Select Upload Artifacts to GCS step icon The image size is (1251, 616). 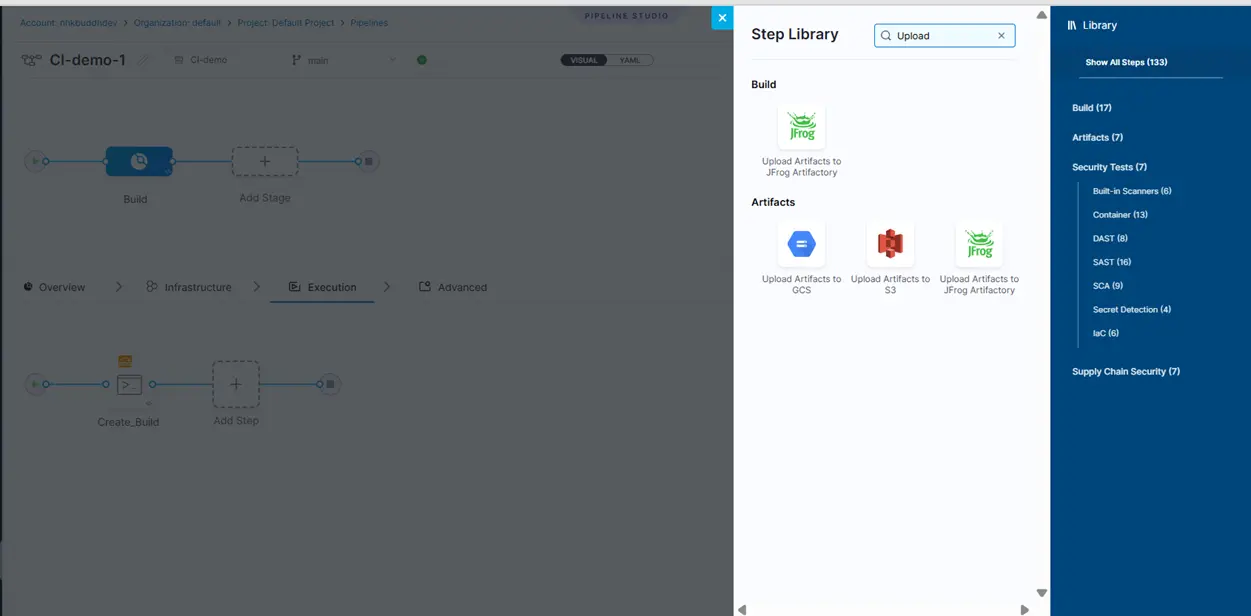pyautogui.click(x=801, y=244)
